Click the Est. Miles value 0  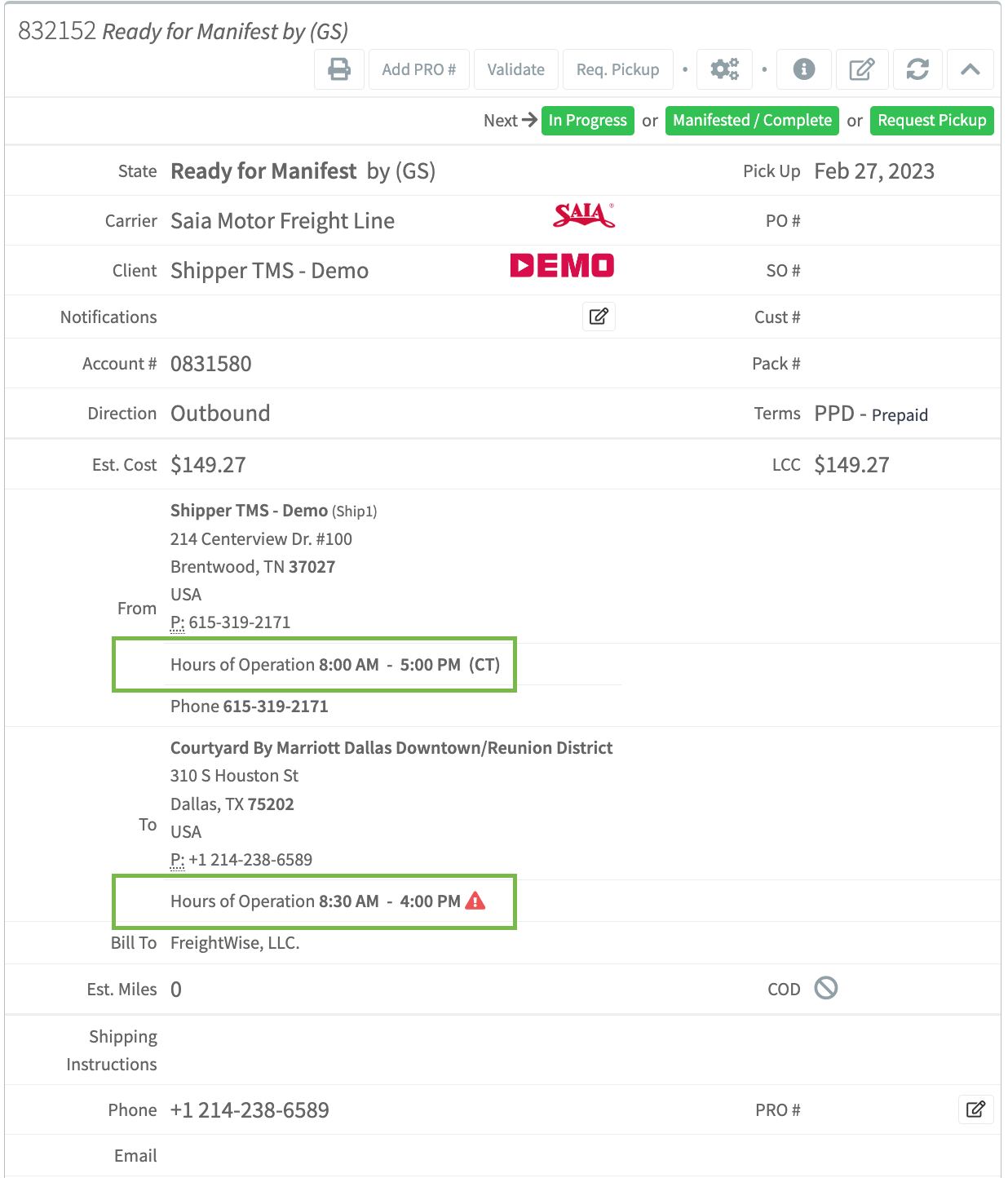tap(175, 990)
